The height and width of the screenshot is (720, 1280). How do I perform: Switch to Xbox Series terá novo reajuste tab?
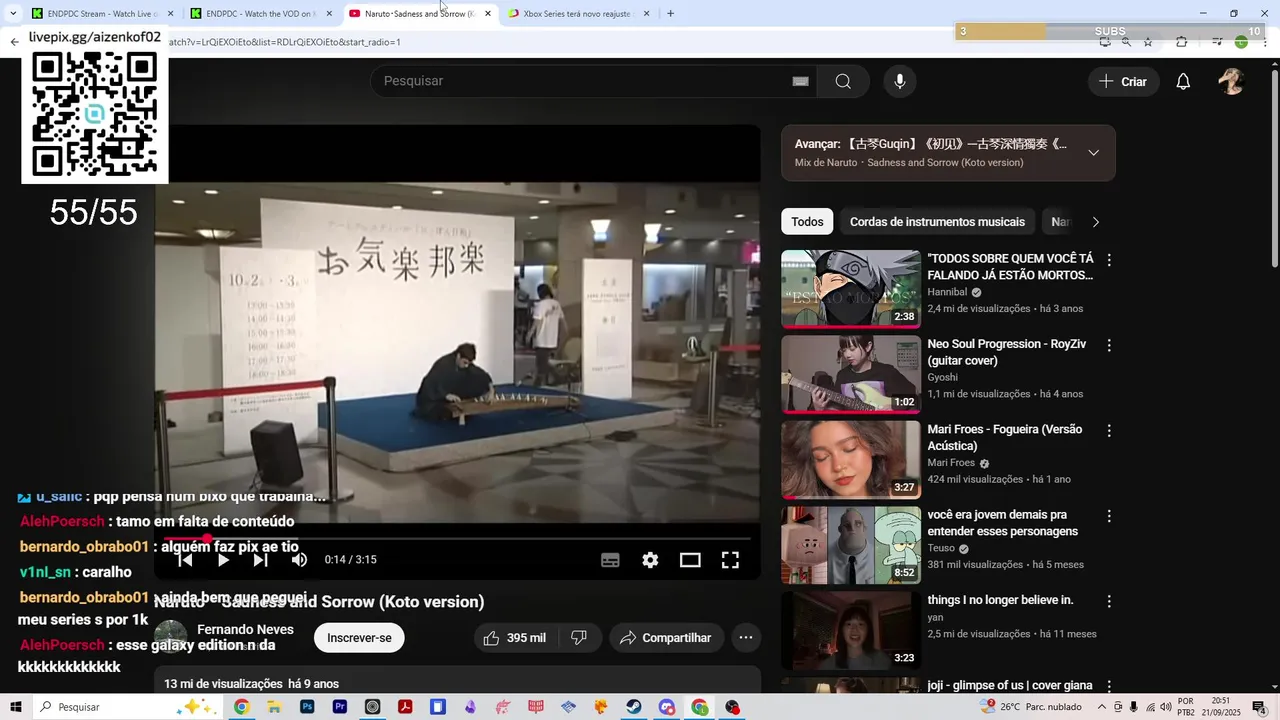pos(577,14)
